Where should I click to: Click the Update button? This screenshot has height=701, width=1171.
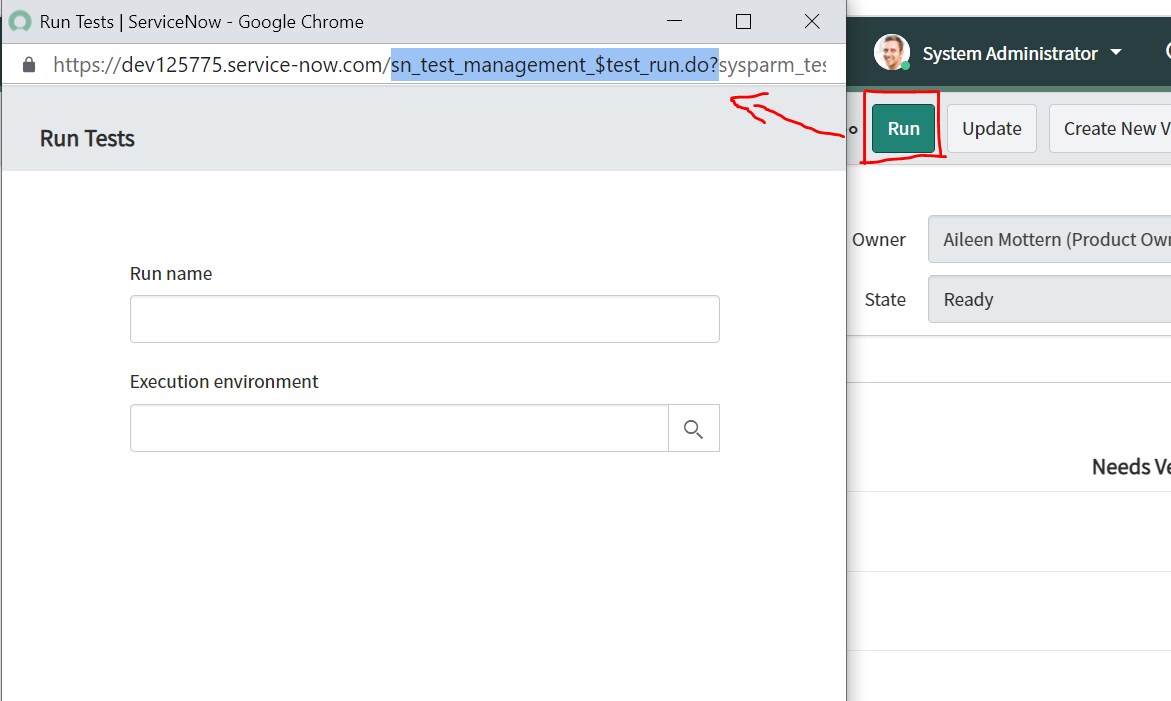point(991,128)
